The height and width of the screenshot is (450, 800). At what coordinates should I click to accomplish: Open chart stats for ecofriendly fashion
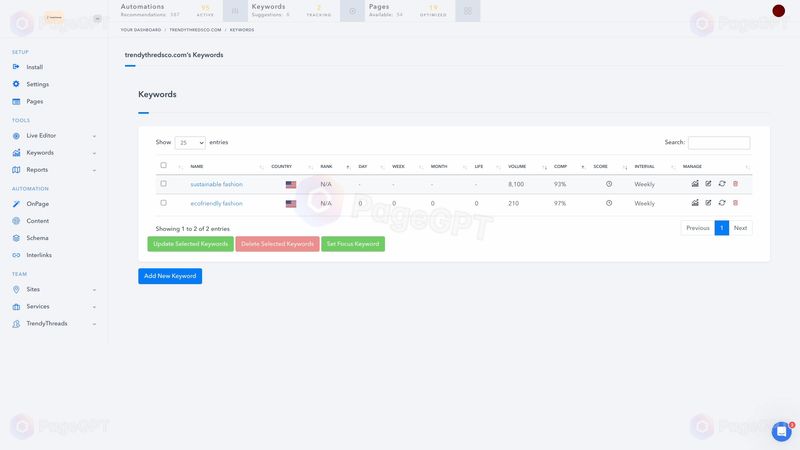point(695,203)
